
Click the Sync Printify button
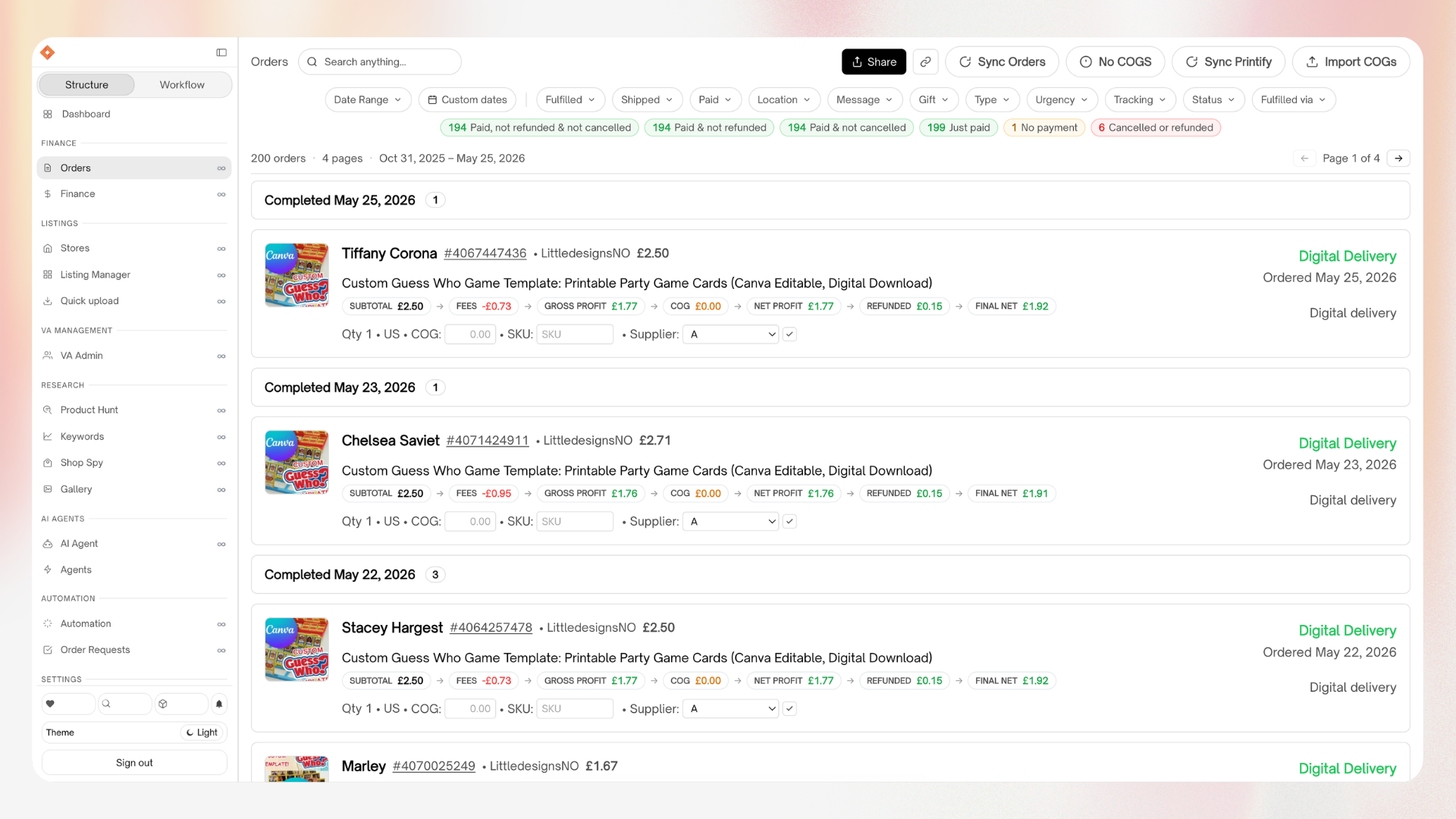coord(1228,62)
